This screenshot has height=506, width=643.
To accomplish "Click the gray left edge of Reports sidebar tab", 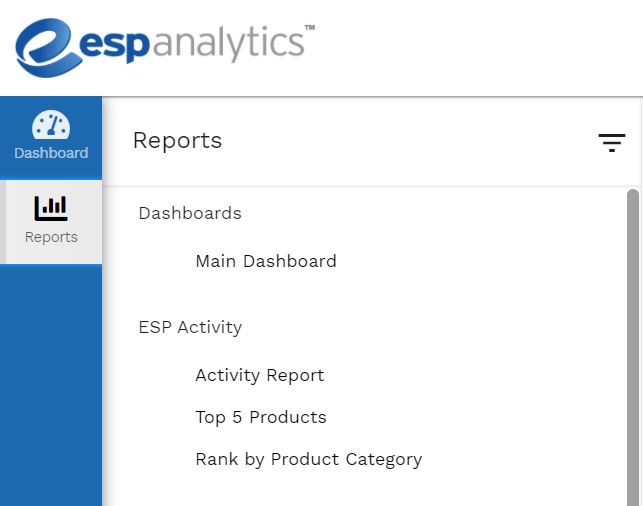I will pyautogui.click(x=3, y=222).
